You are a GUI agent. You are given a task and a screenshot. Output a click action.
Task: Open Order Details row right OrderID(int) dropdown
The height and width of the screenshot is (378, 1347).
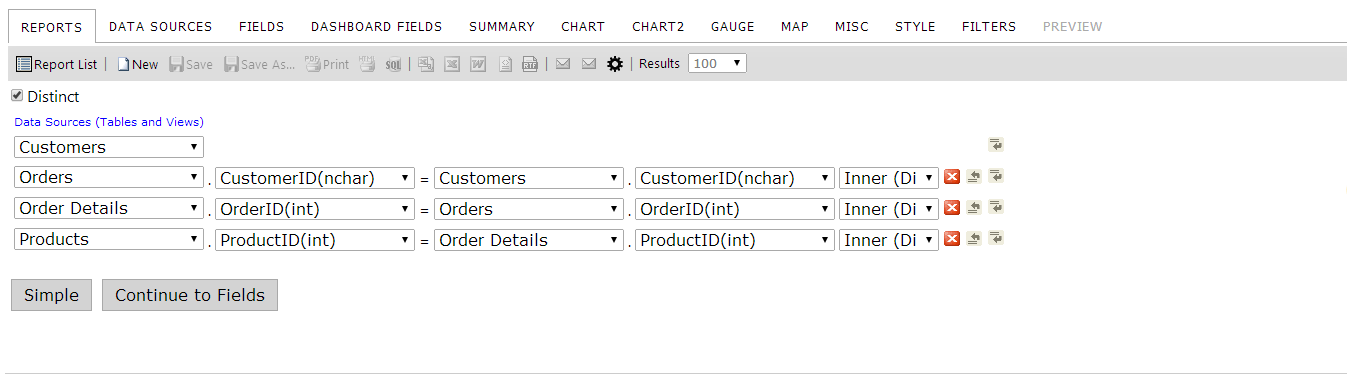734,209
